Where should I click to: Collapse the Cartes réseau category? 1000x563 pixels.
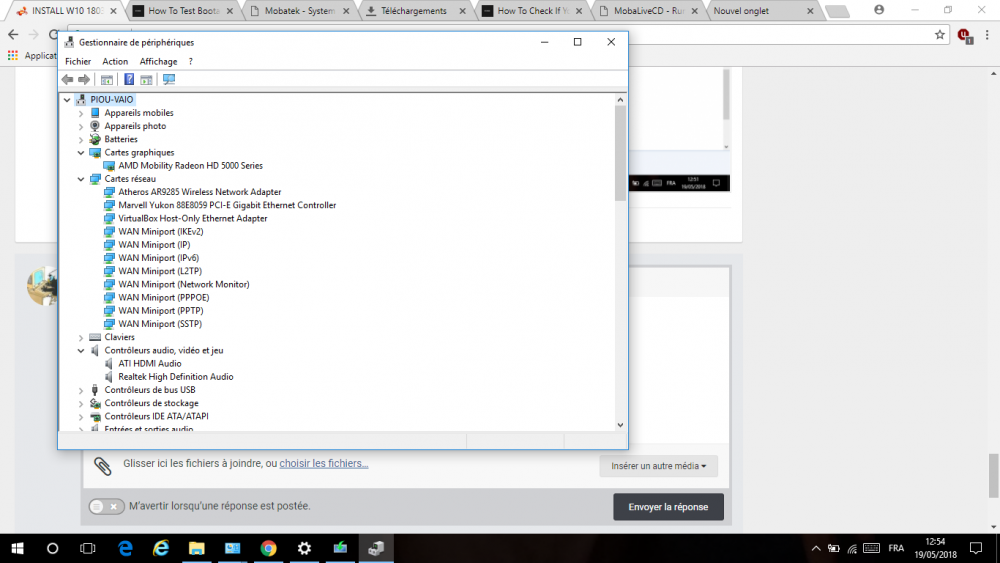[81, 179]
